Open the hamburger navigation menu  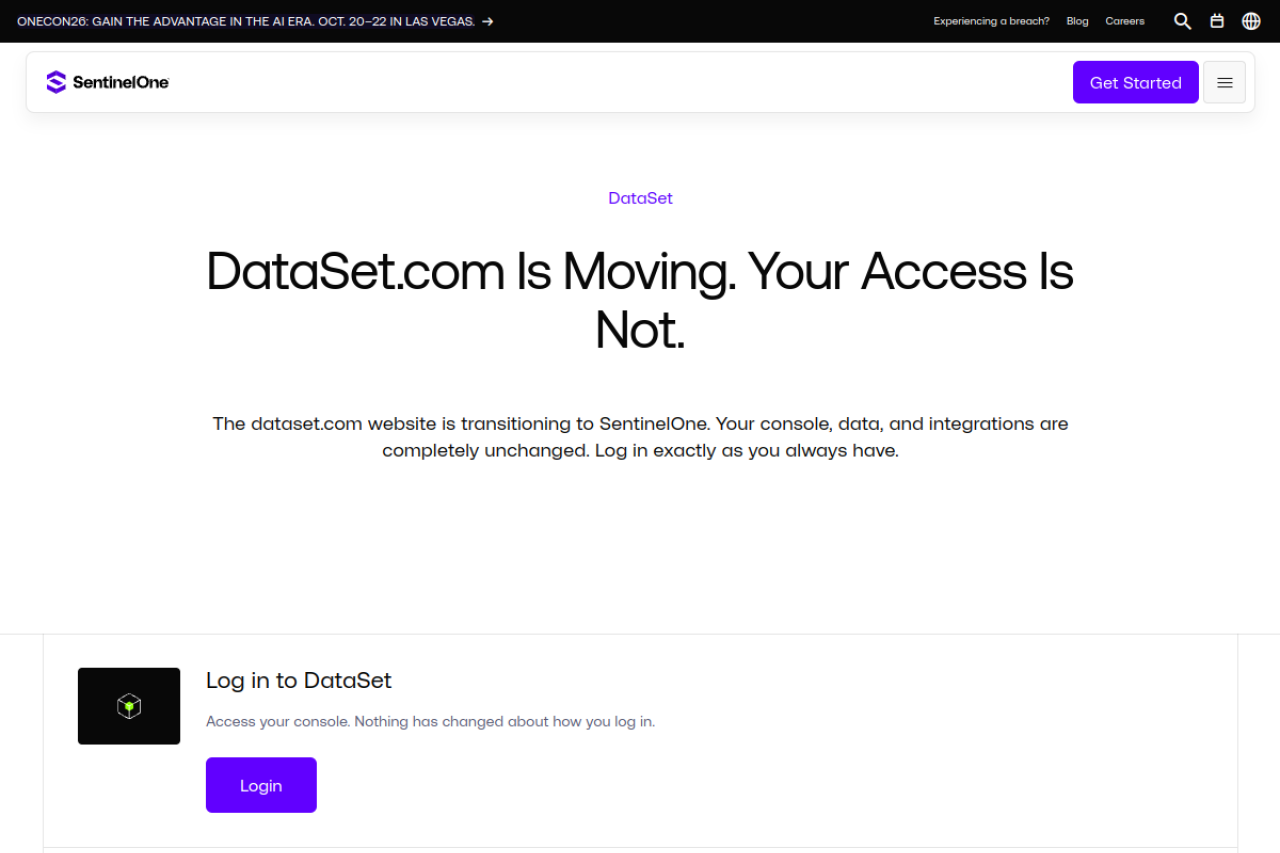pyautogui.click(x=1224, y=82)
